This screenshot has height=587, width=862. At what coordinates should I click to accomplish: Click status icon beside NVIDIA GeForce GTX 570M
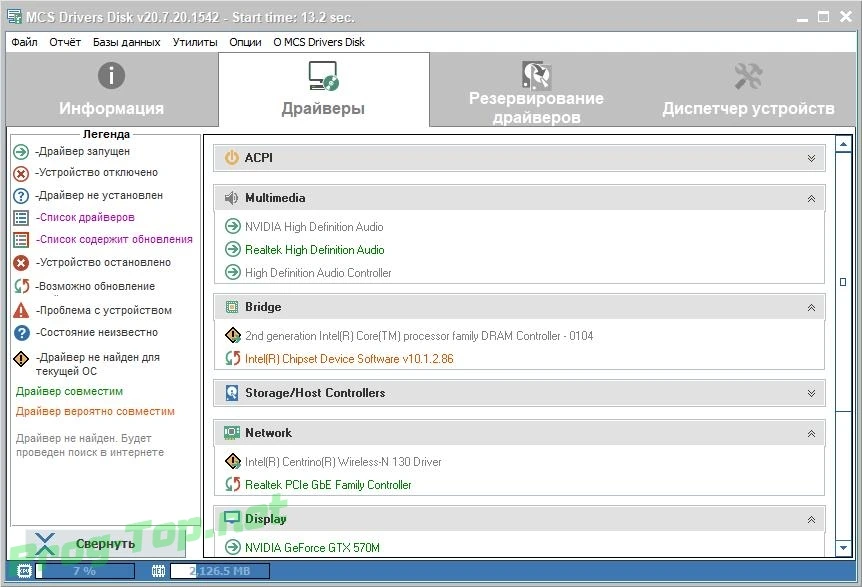[x=233, y=547]
